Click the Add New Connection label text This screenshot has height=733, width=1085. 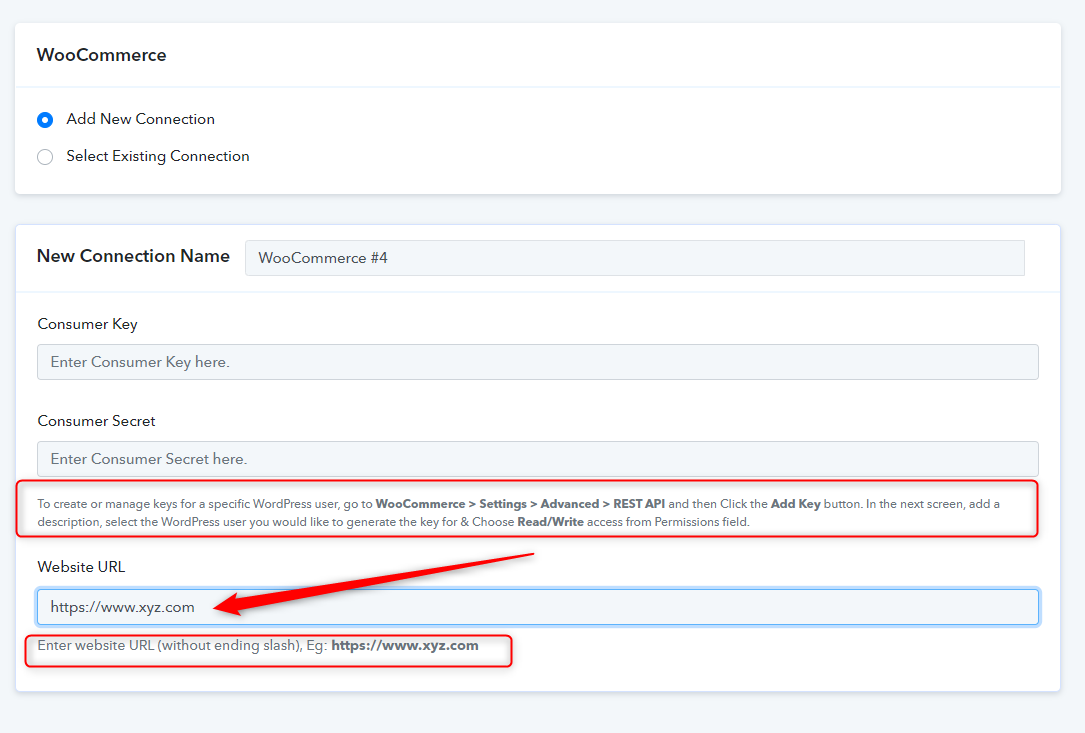[x=140, y=119]
